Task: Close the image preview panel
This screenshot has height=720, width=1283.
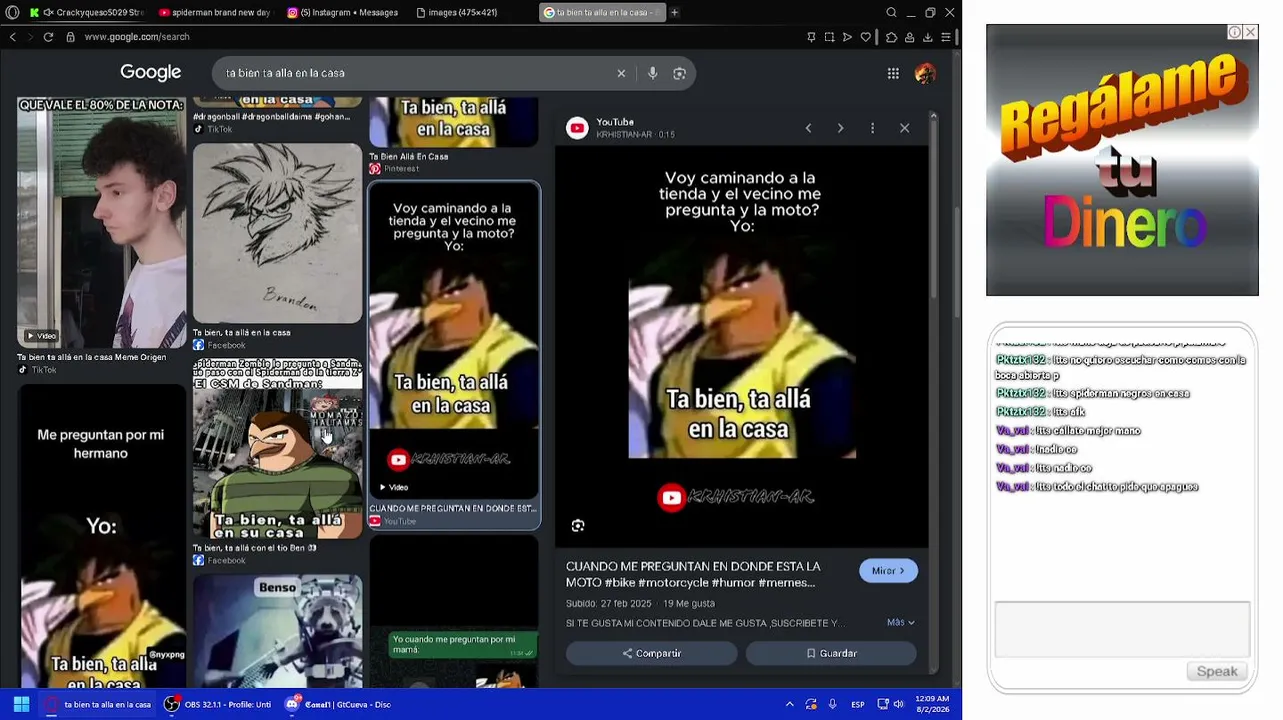Action: 904,128
